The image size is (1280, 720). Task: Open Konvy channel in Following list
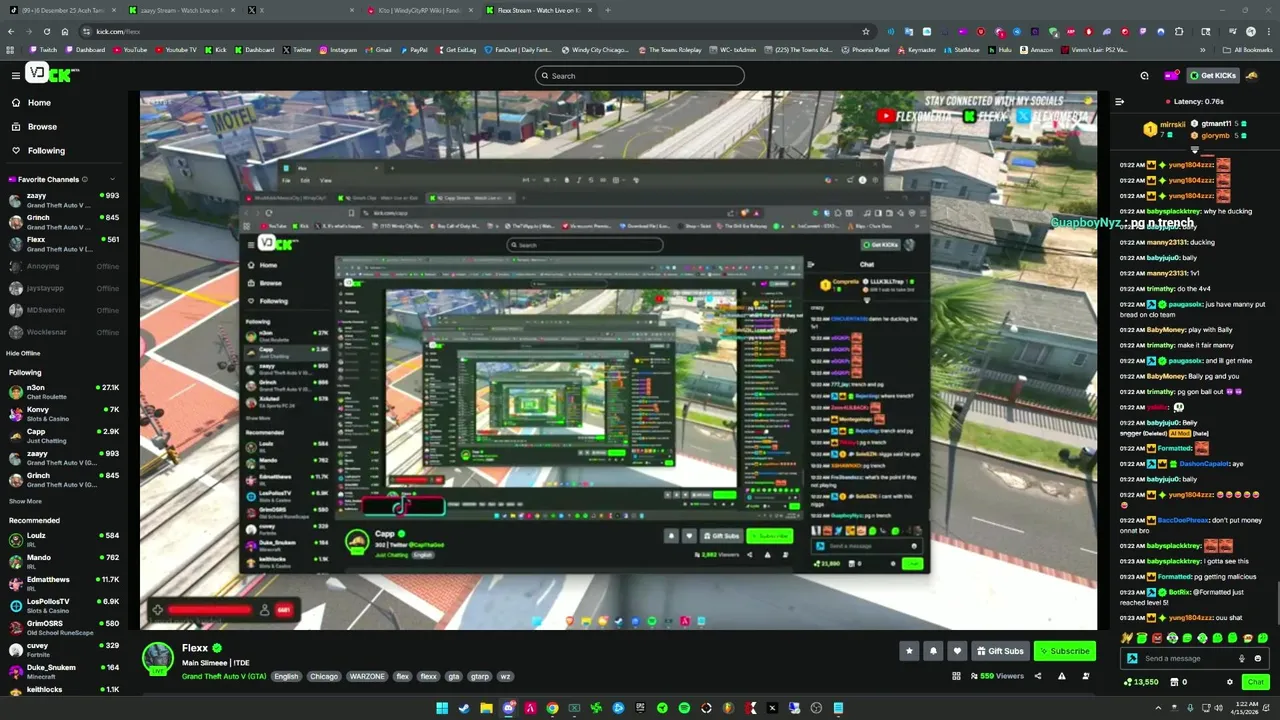pos(62,414)
